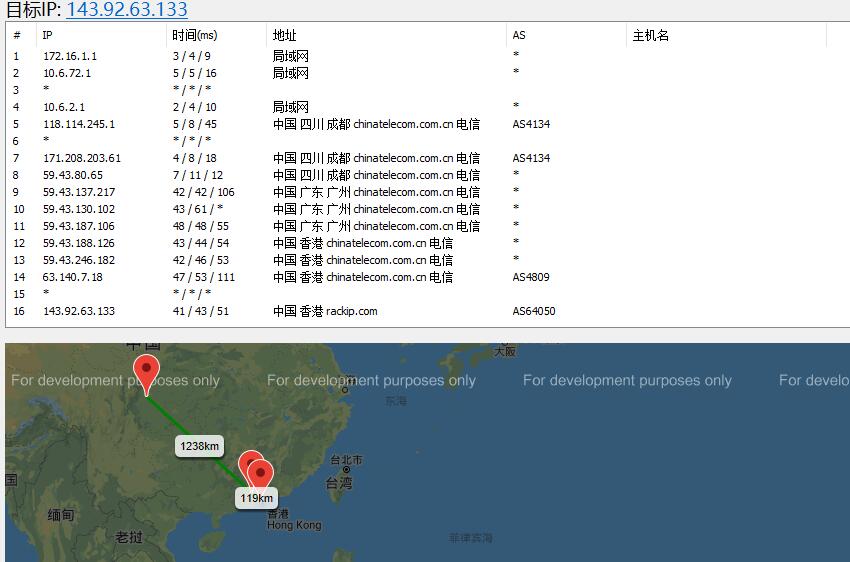Select hop IP 59.43.137.217
Viewport: 850px width, 562px height.
point(79,192)
